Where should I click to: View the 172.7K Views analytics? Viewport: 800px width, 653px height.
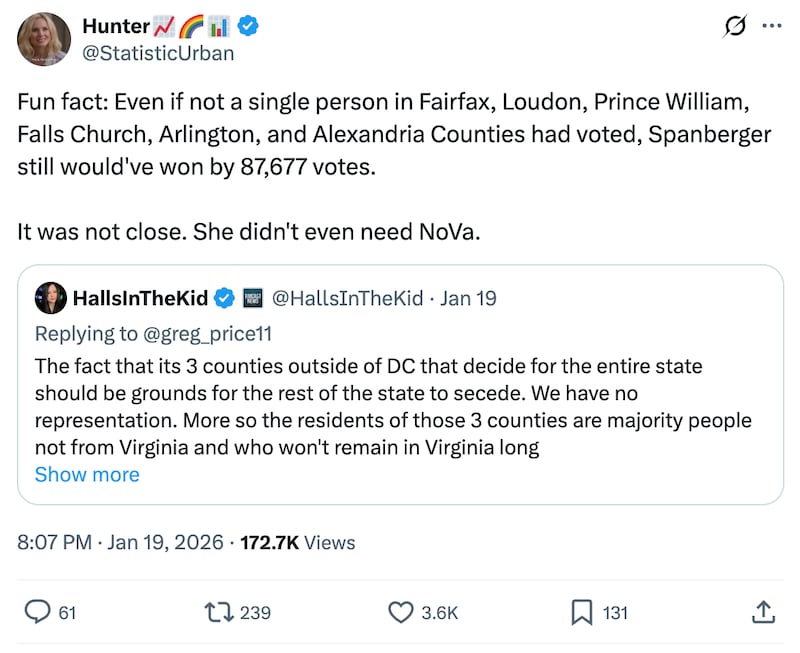(x=299, y=542)
